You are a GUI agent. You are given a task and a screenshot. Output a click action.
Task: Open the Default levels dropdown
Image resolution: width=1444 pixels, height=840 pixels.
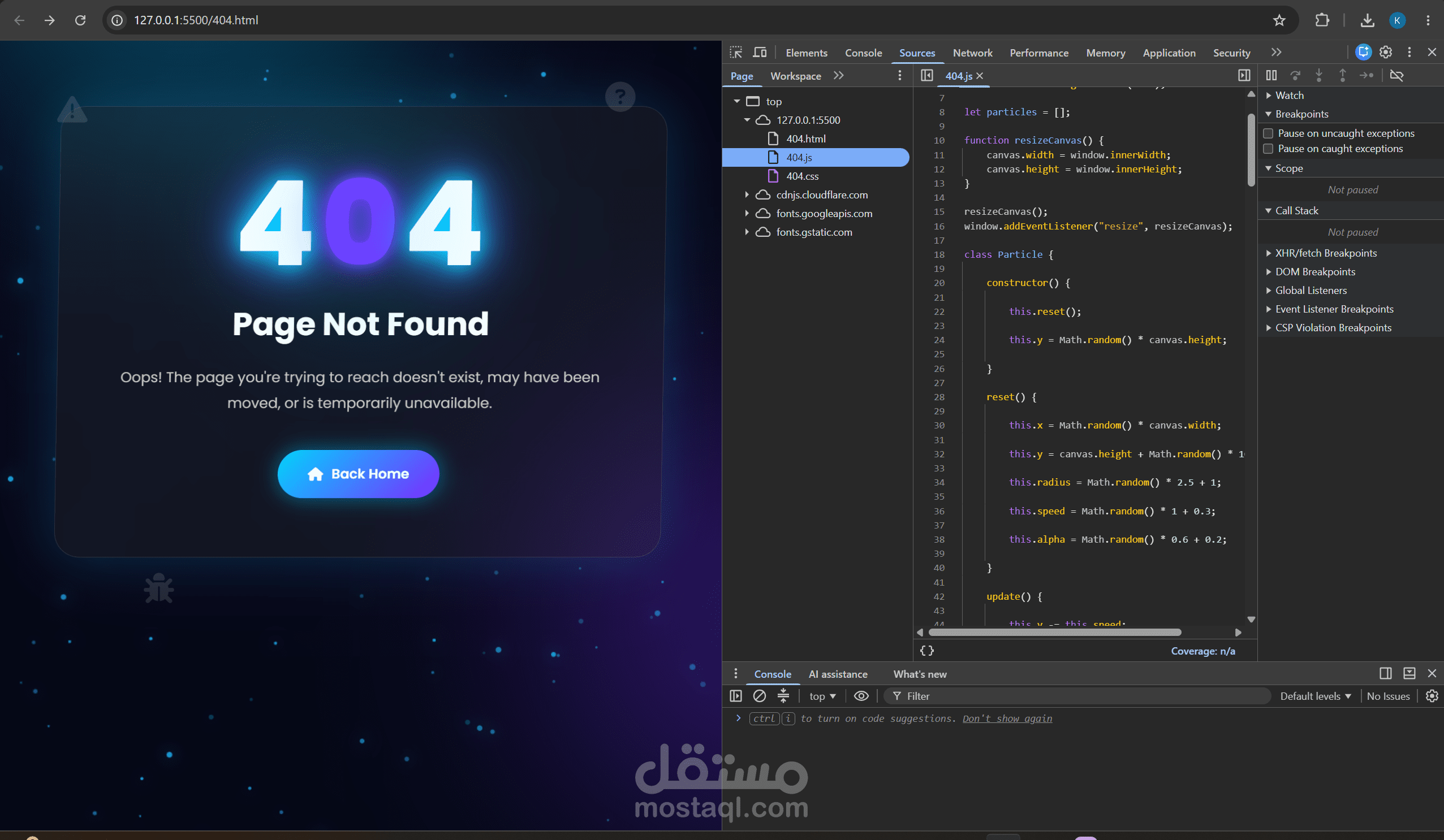1316,696
